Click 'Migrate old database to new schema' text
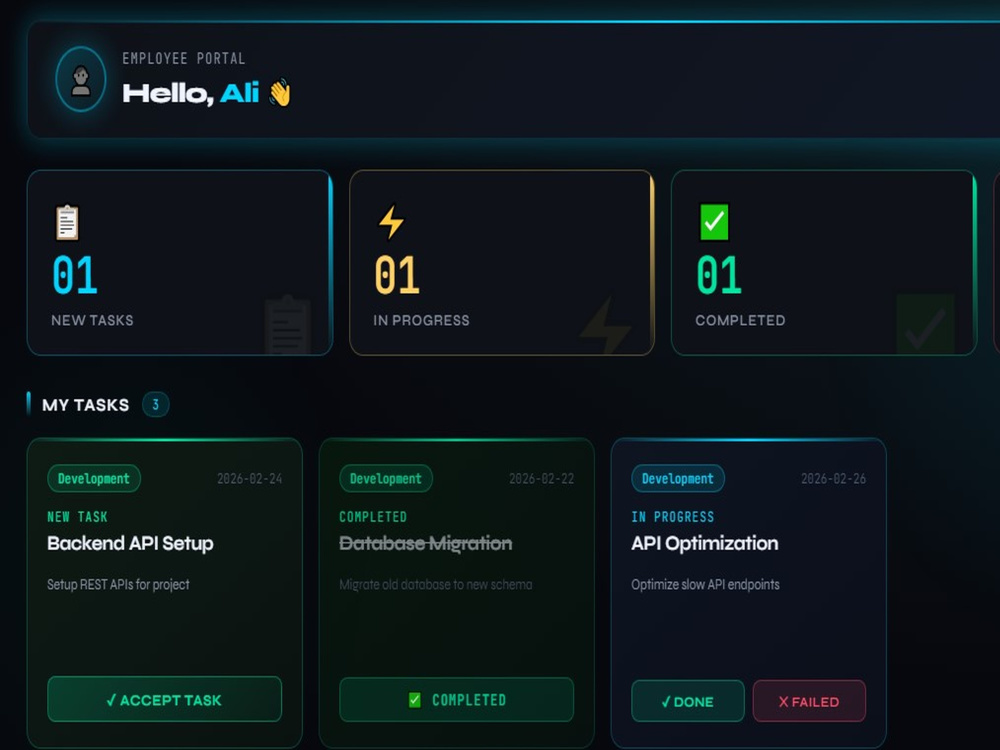This screenshot has height=750, width=1000. [436, 584]
